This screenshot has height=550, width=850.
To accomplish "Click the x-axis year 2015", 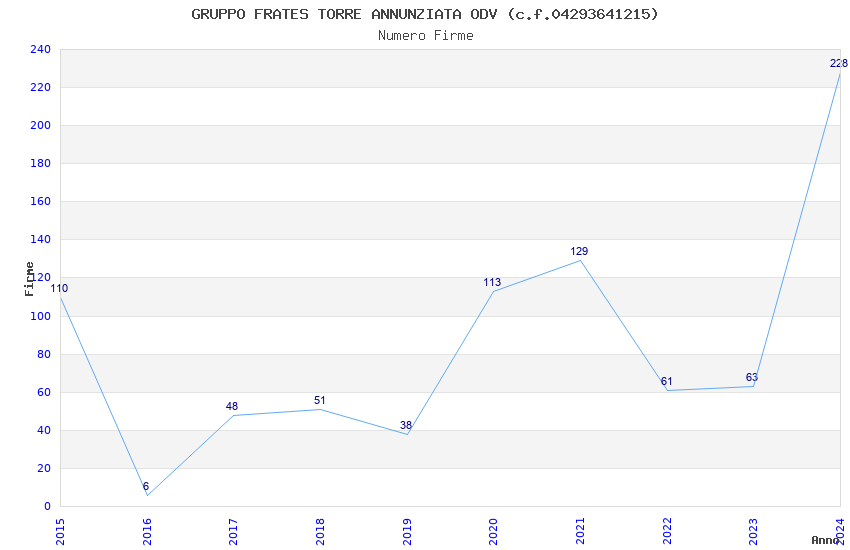I will [x=60, y=532].
